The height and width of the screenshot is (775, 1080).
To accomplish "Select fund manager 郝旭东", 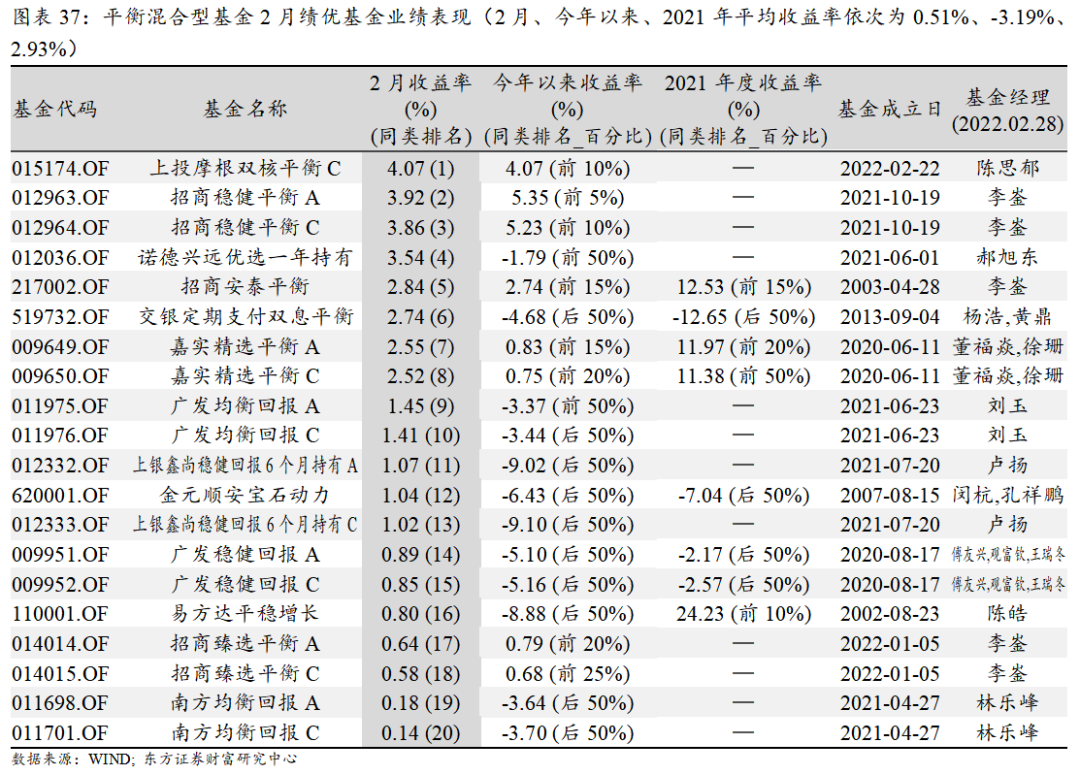I will pyautogui.click(x=1008, y=258).
